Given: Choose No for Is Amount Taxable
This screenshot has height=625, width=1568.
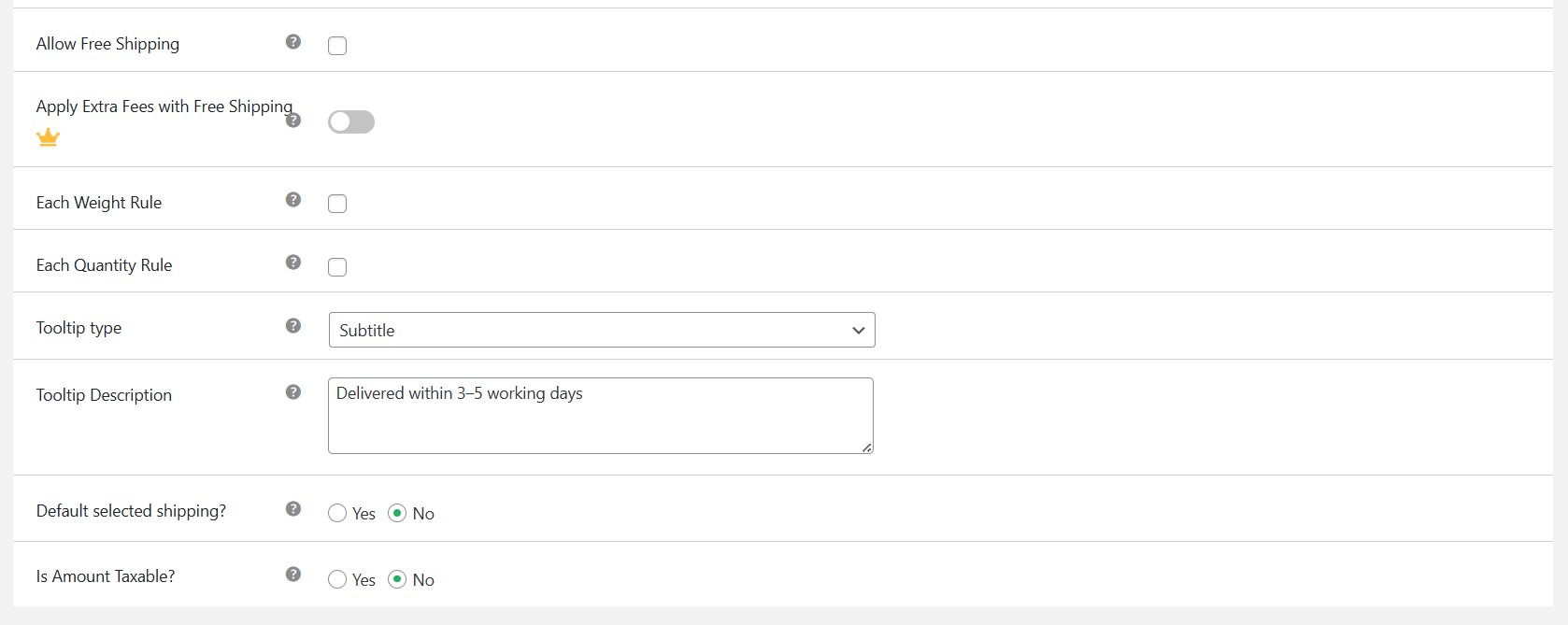Looking at the screenshot, I should (x=398, y=579).
